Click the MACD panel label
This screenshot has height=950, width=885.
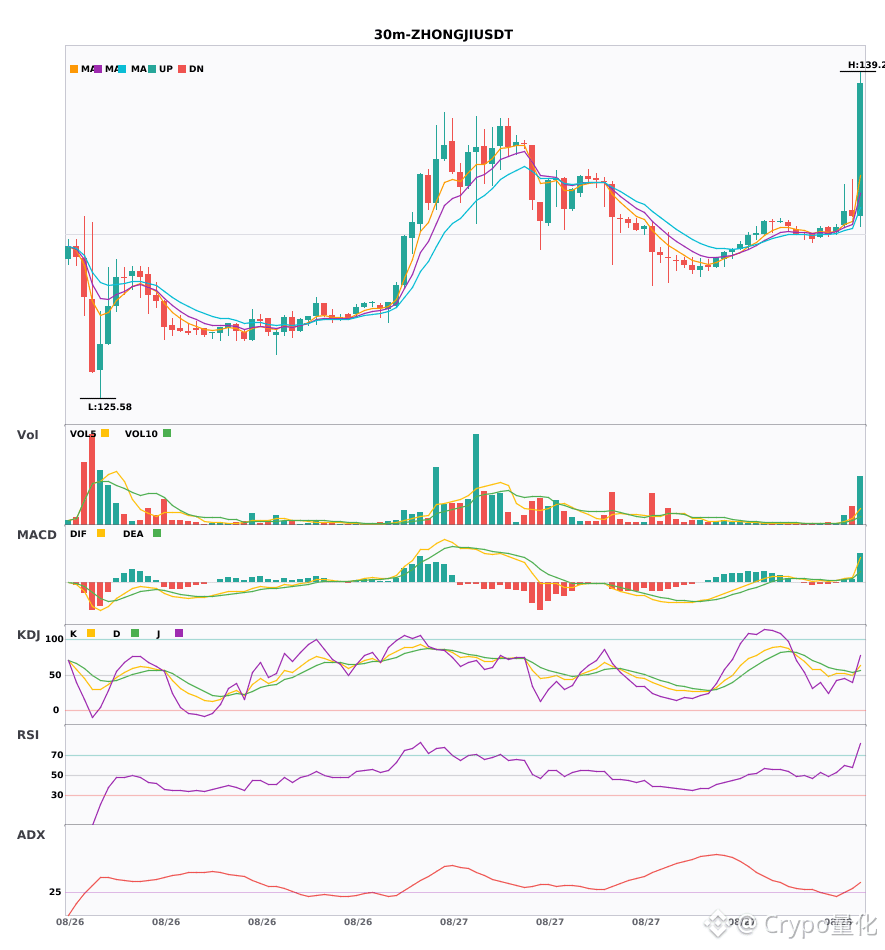pyautogui.click(x=36, y=535)
